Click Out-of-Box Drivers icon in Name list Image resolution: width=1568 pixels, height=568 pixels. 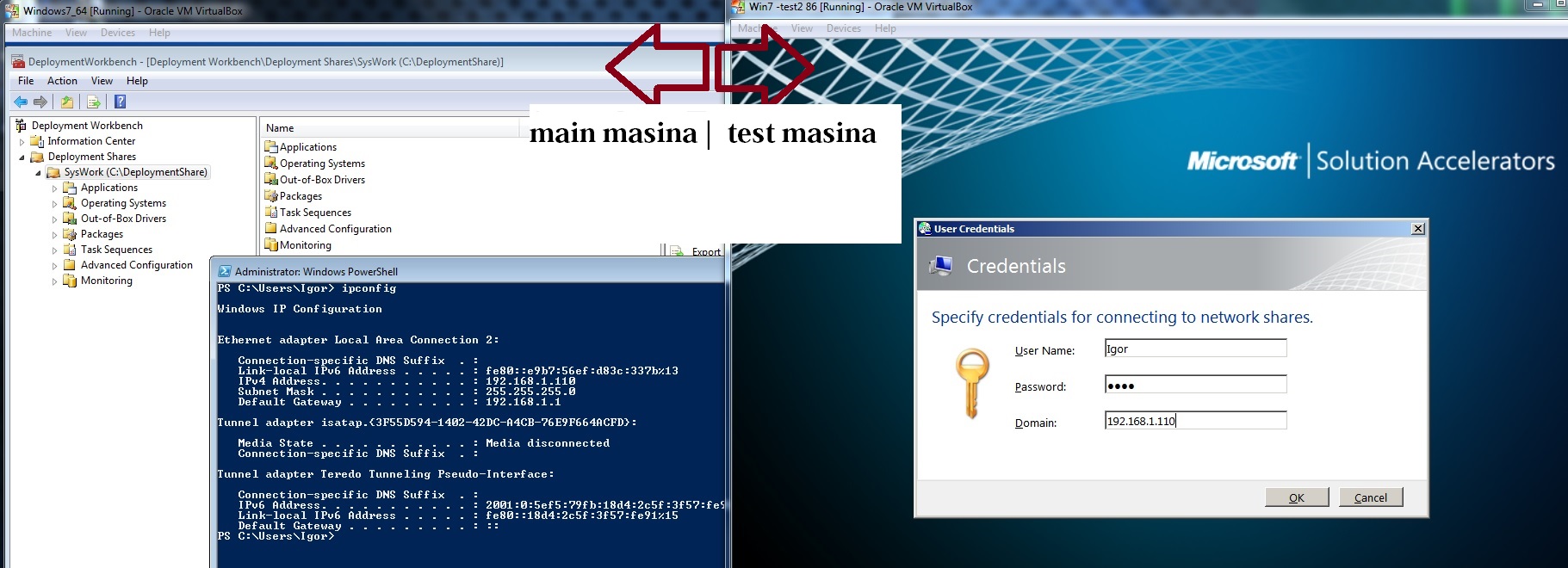coord(271,180)
